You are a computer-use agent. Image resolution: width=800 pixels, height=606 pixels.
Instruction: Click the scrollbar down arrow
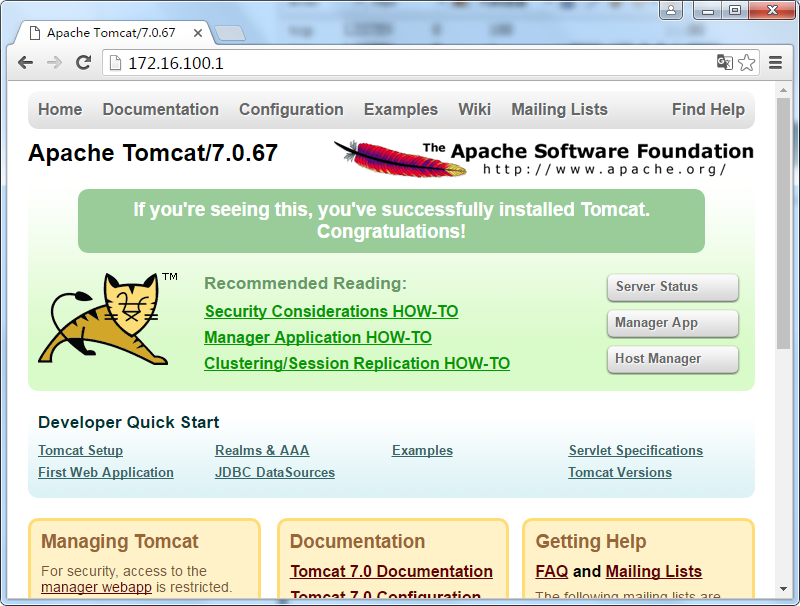(x=783, y=589)
